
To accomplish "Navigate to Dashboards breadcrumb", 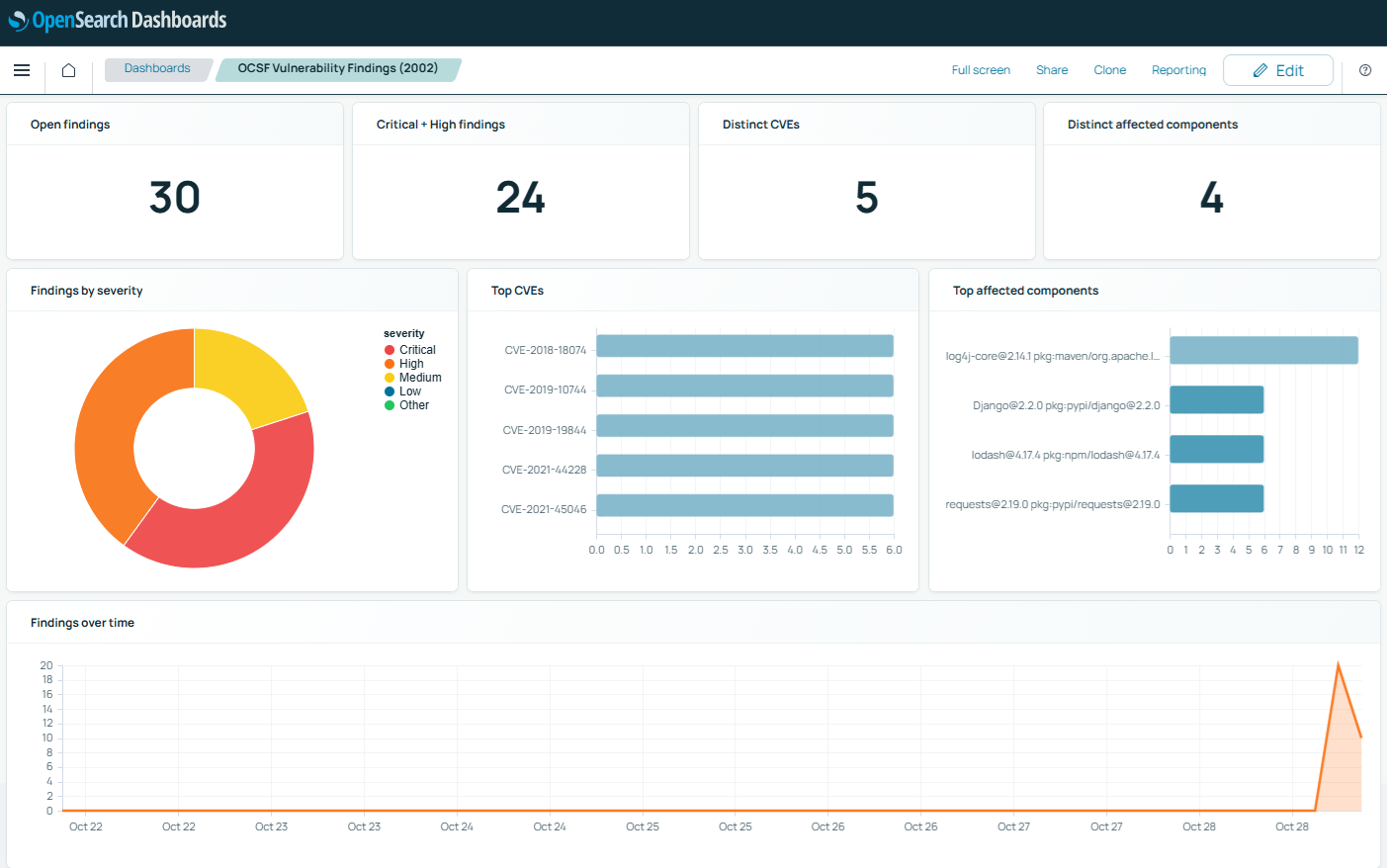I will click(157, 69).
